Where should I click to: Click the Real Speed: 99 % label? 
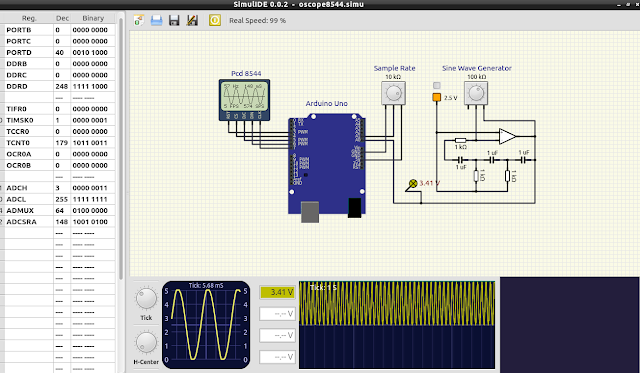coord(258,20)
